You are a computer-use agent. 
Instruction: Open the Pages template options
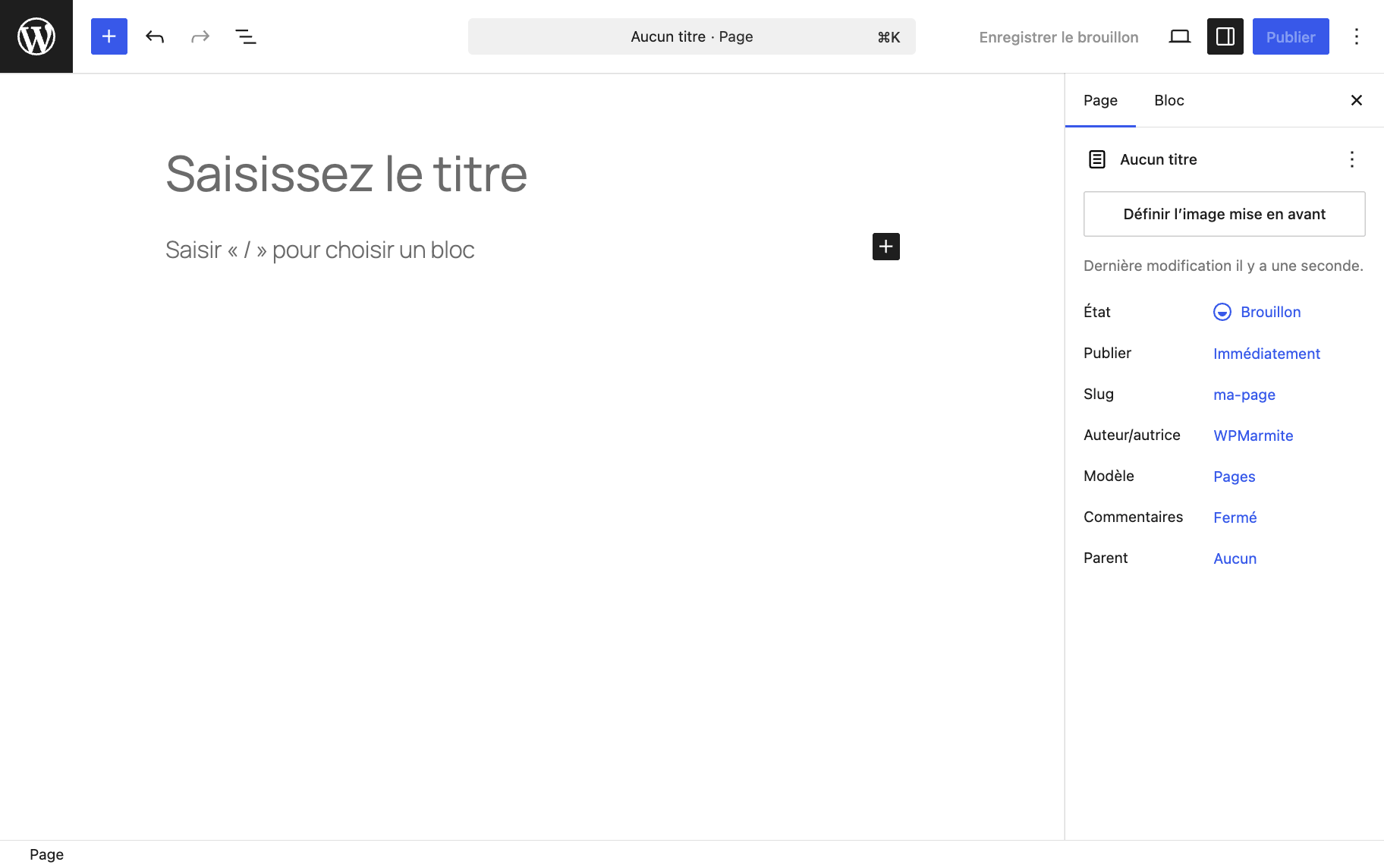coord(1235,476)
